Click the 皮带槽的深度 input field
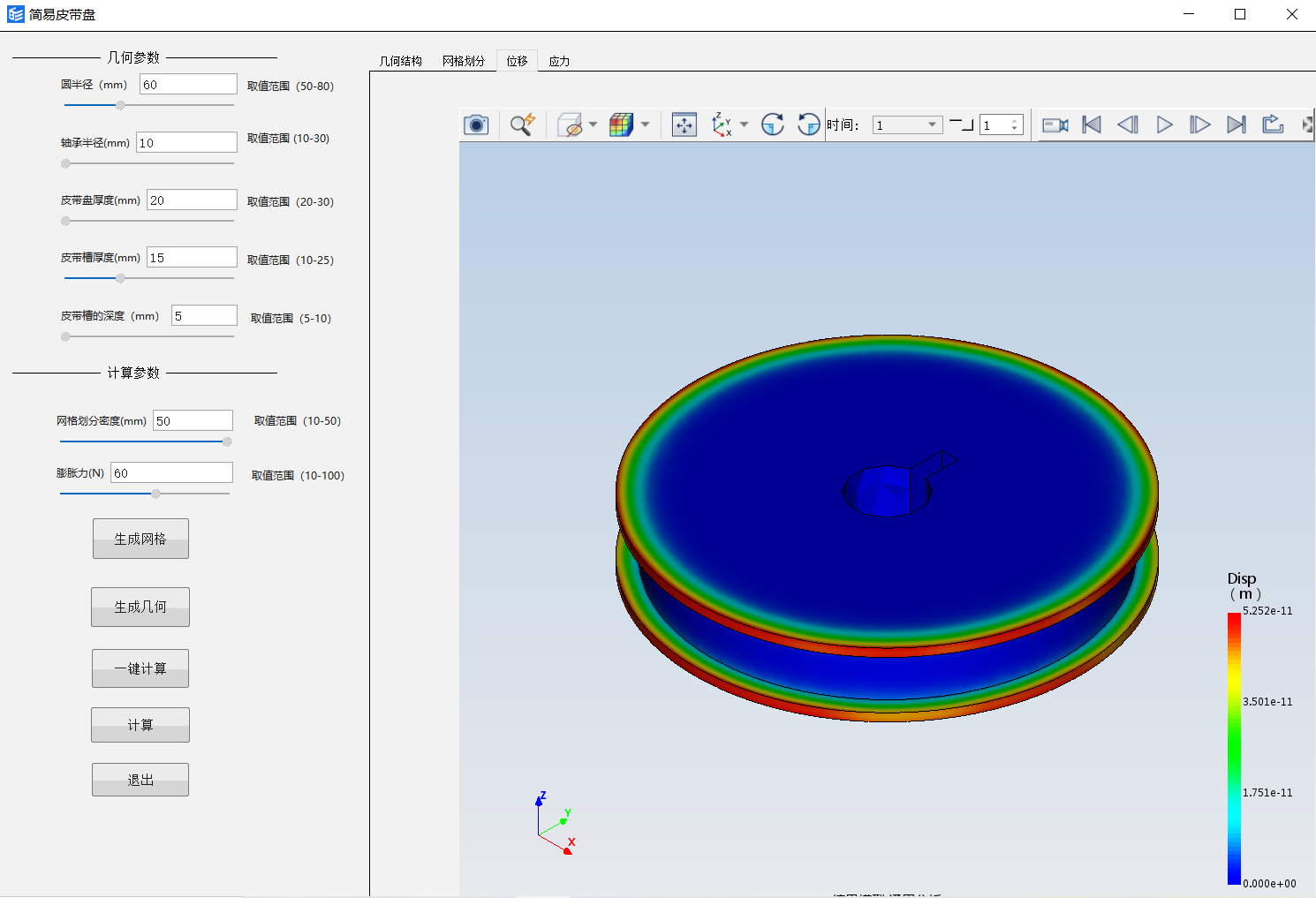The height and width of the screenshot is (898, 1316). click(x=204, y=315)
